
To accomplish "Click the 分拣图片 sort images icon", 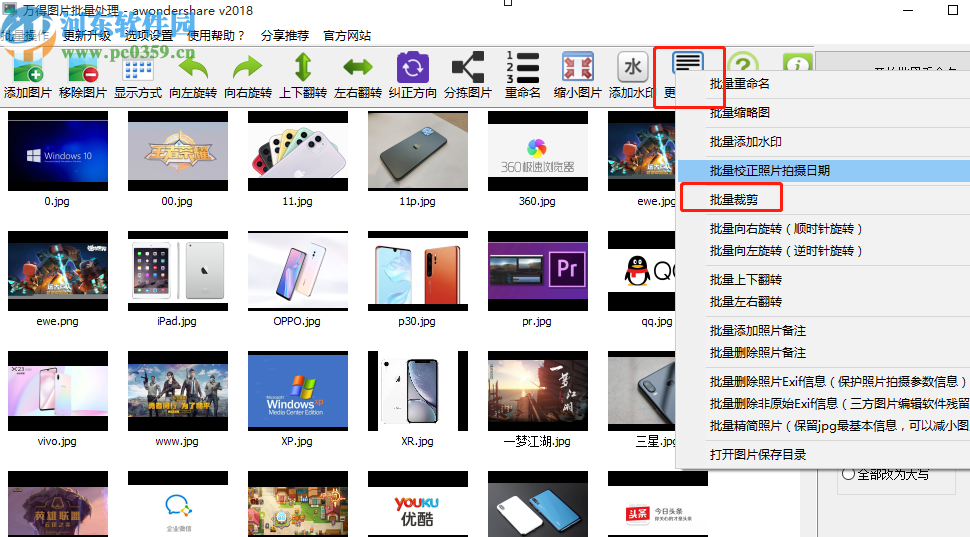I will (468, 67).
